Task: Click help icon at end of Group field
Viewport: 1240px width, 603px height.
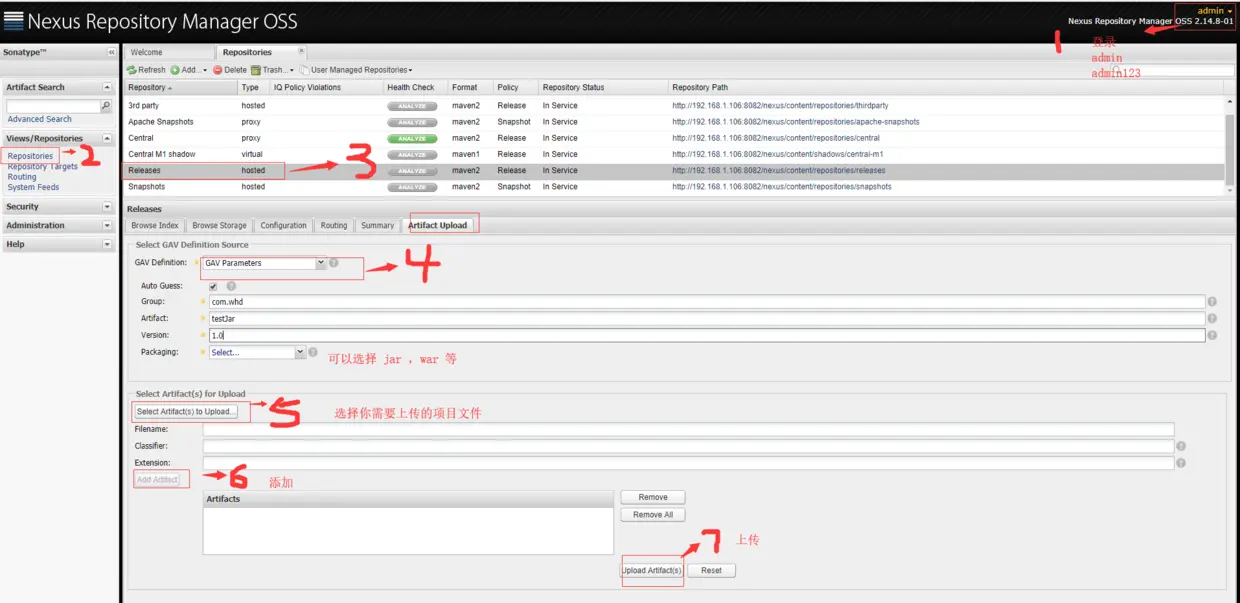Action: tap(1212, 301)
